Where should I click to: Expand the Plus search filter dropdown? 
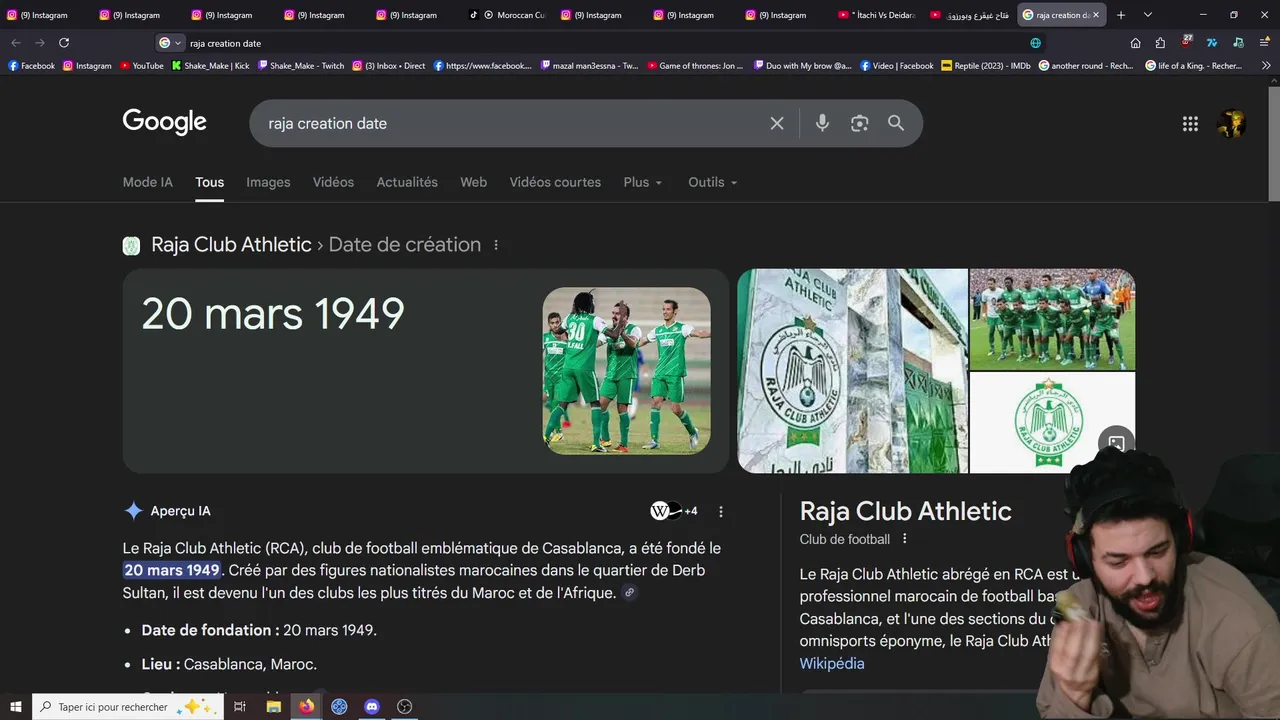[643, 182]
